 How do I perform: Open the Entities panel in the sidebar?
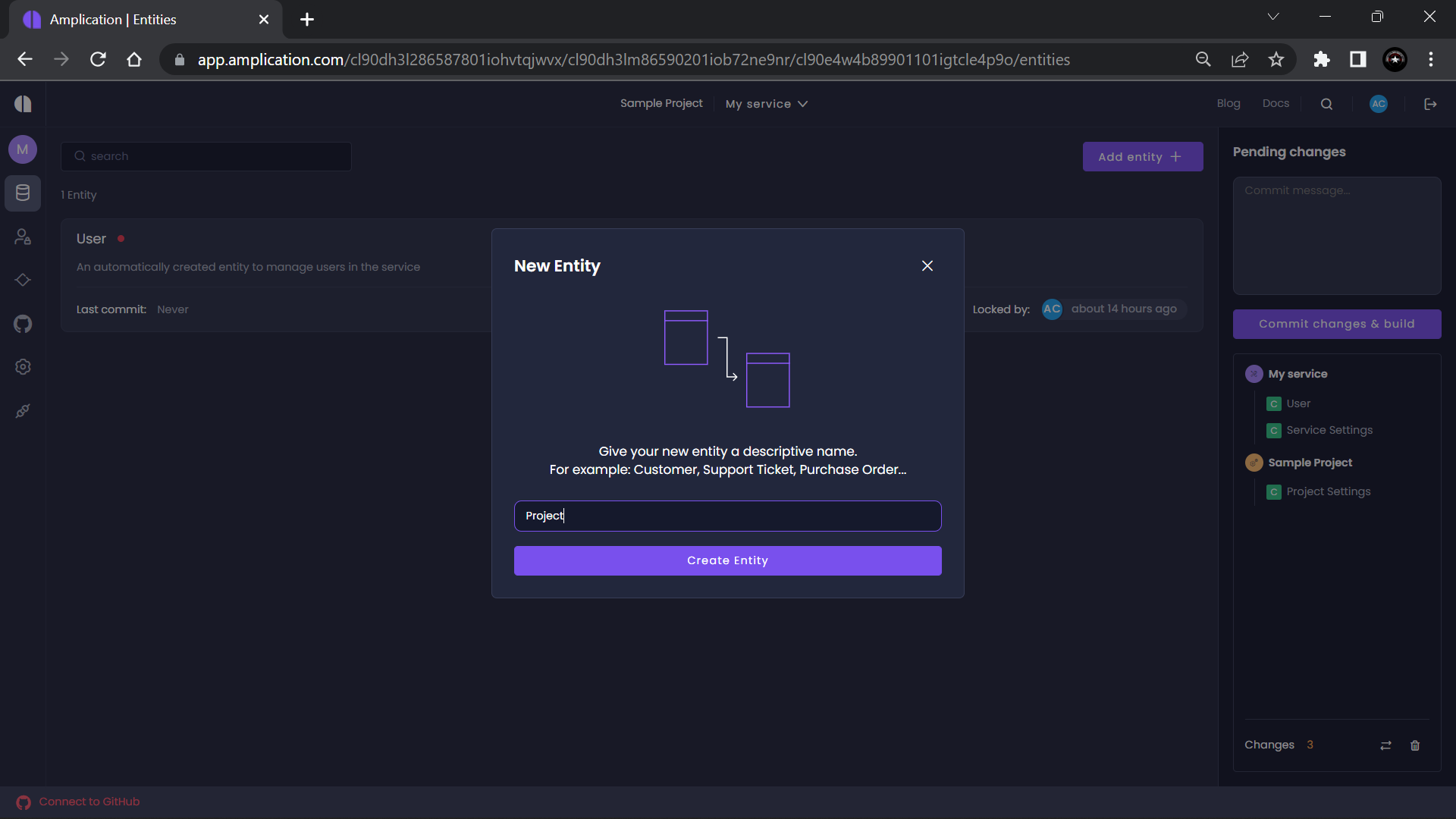coord(23,193)
